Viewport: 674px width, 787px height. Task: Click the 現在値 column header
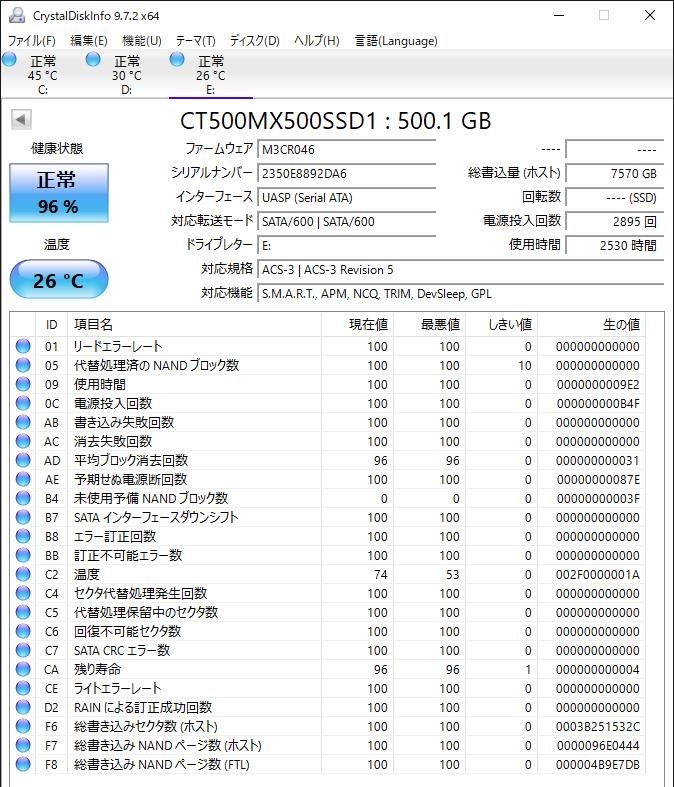click(357, 325)
